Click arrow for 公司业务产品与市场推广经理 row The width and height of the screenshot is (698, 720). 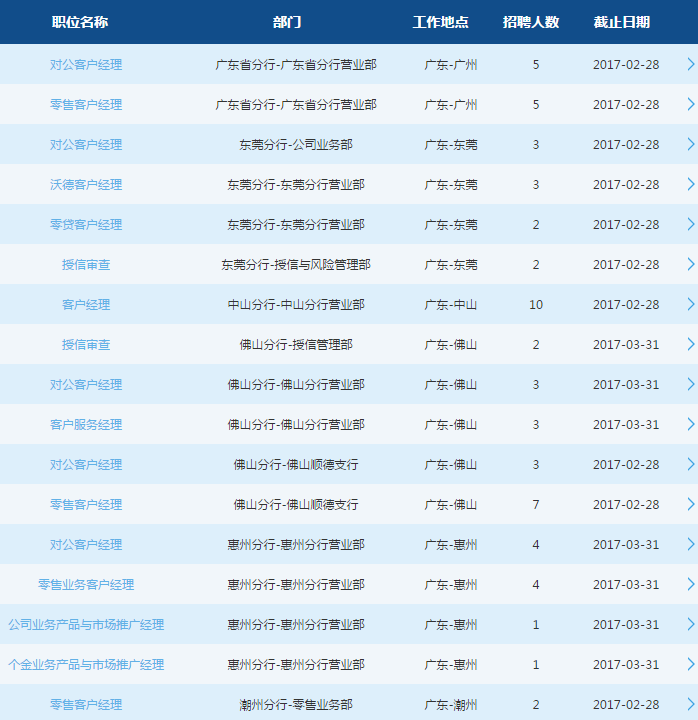click(x=690, y=624)
